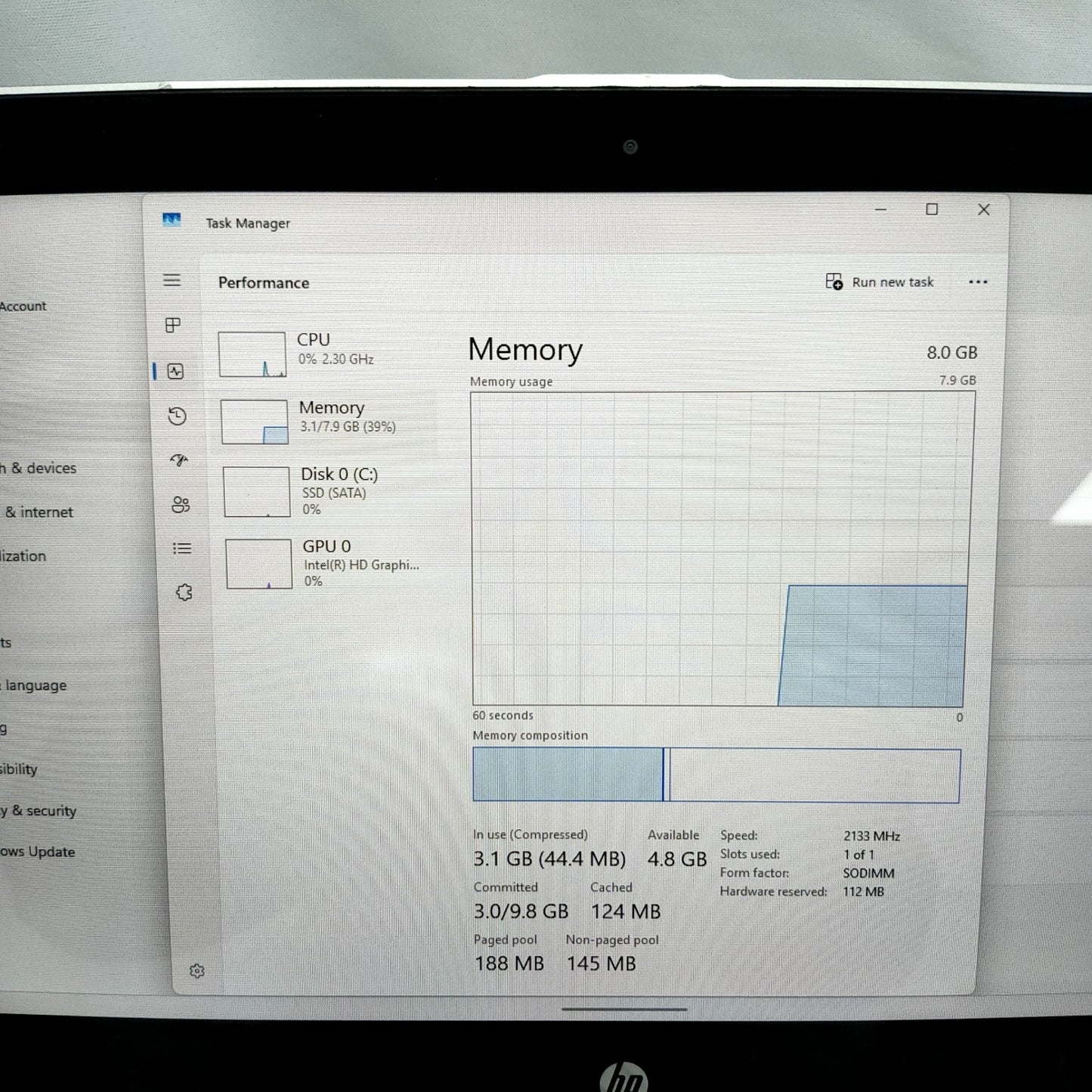The image size is (1092, 1092).
Task: Click the Memory usage graph
Action: [722, 549]
